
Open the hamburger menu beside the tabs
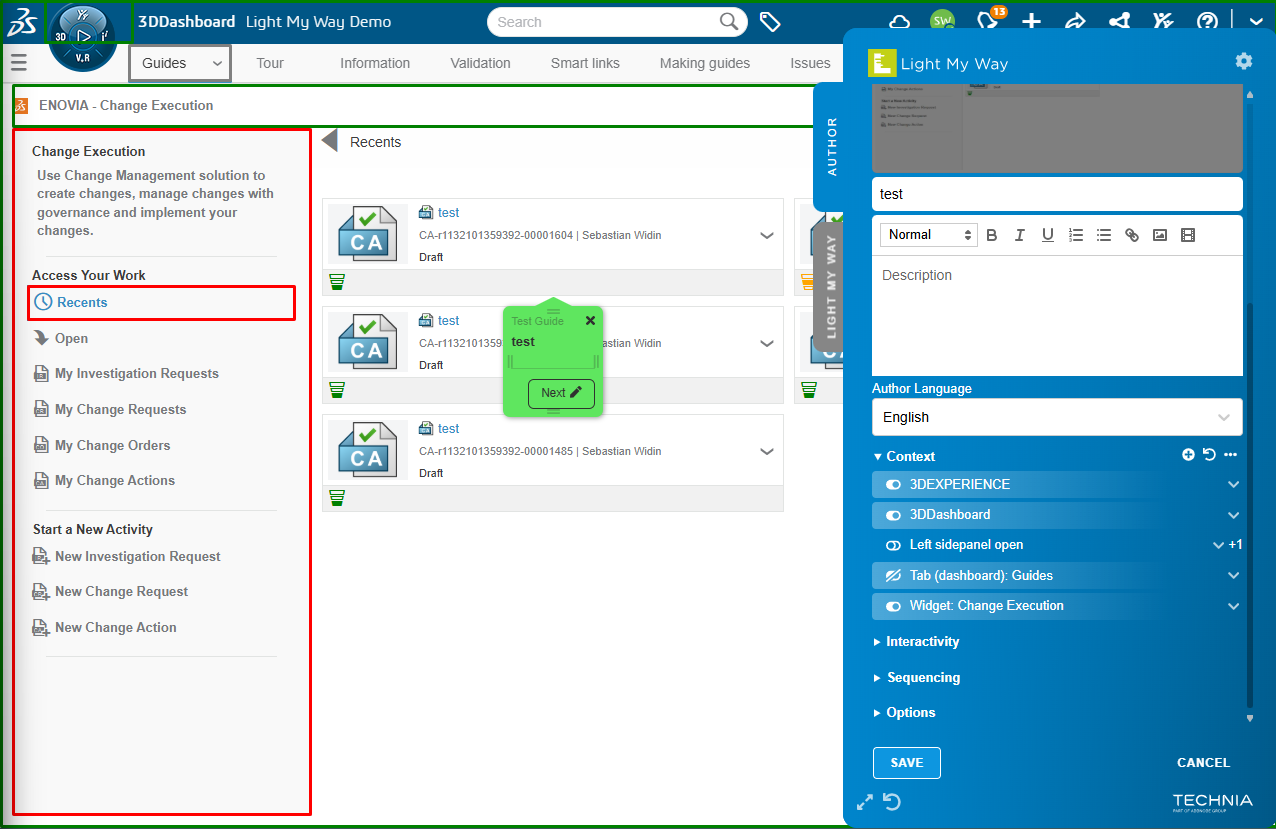[18, 63]
